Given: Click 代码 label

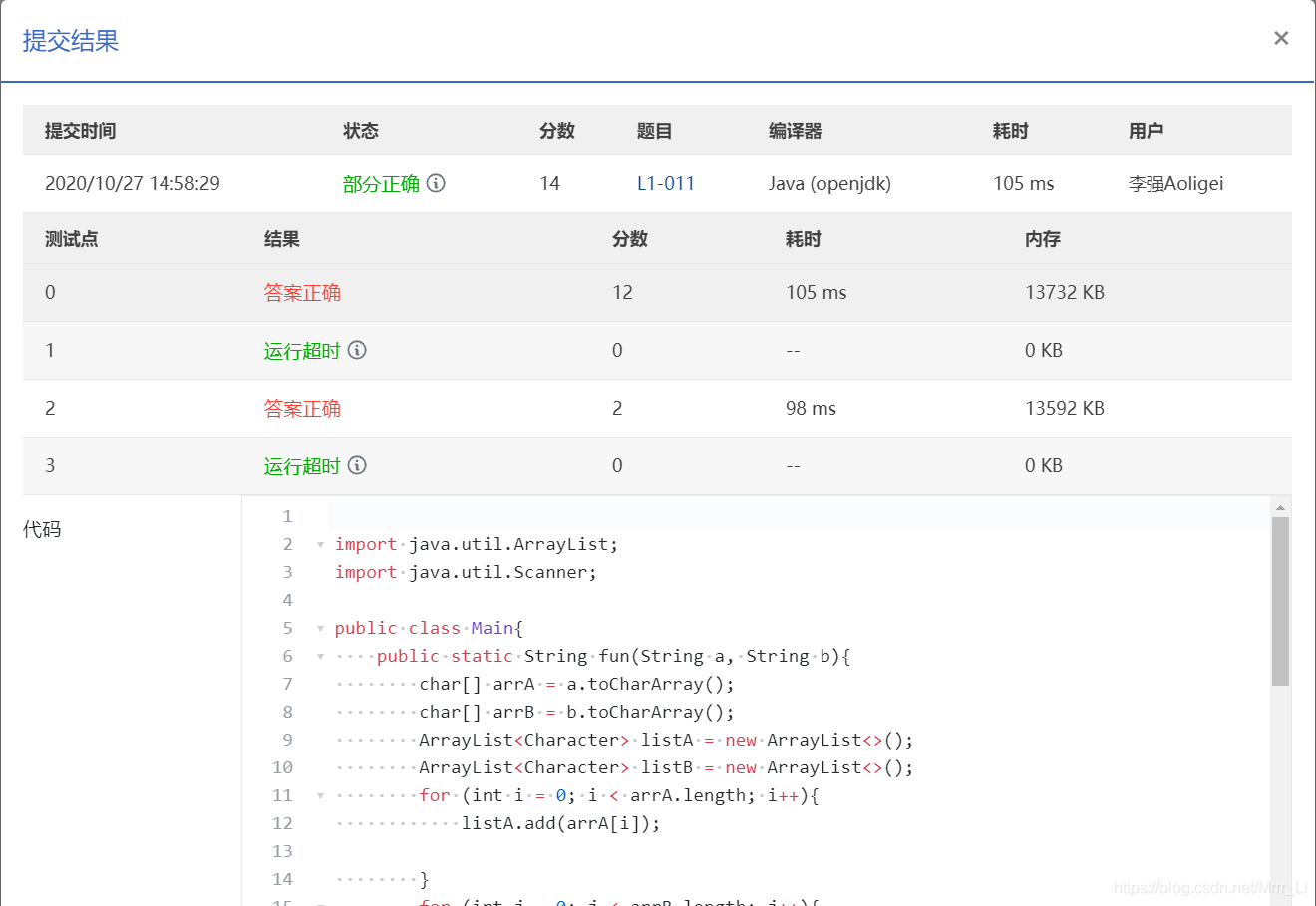Looking at the screenshot, I should tap(42, 529).
